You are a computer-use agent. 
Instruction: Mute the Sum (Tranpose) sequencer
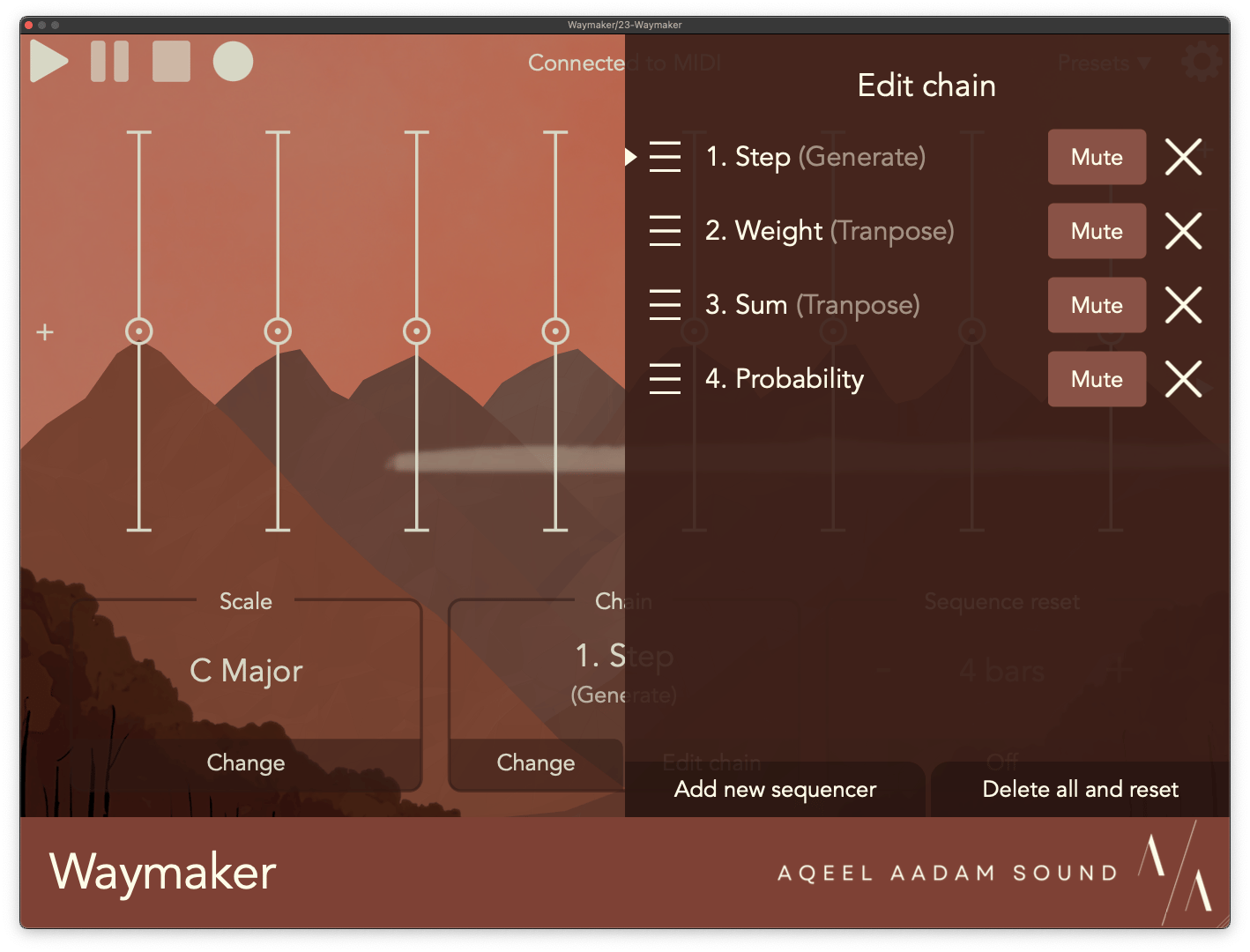[x=1097, y=305]
